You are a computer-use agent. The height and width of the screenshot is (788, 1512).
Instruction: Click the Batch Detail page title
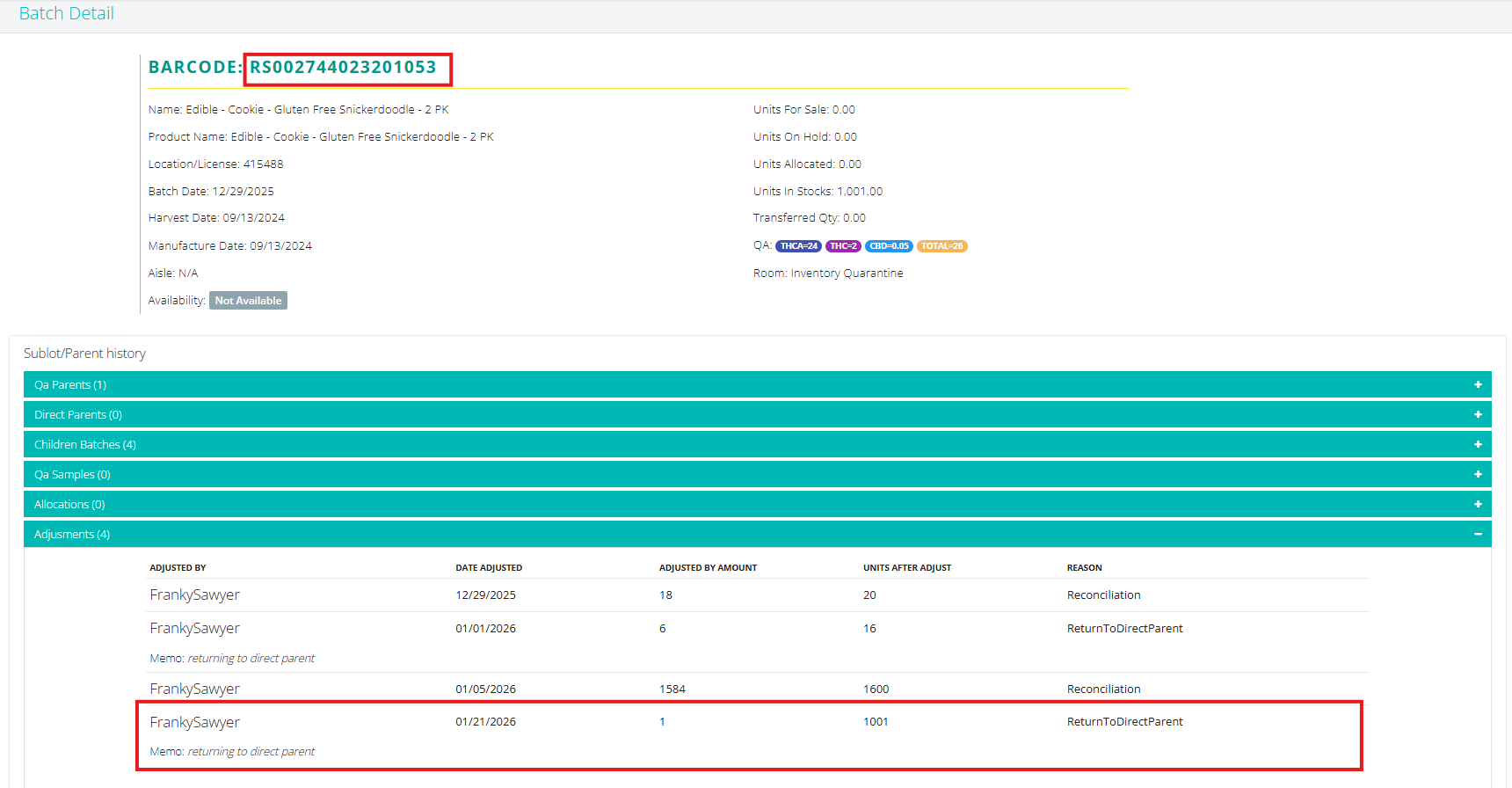pyautogui.click(x=67, y=13)
